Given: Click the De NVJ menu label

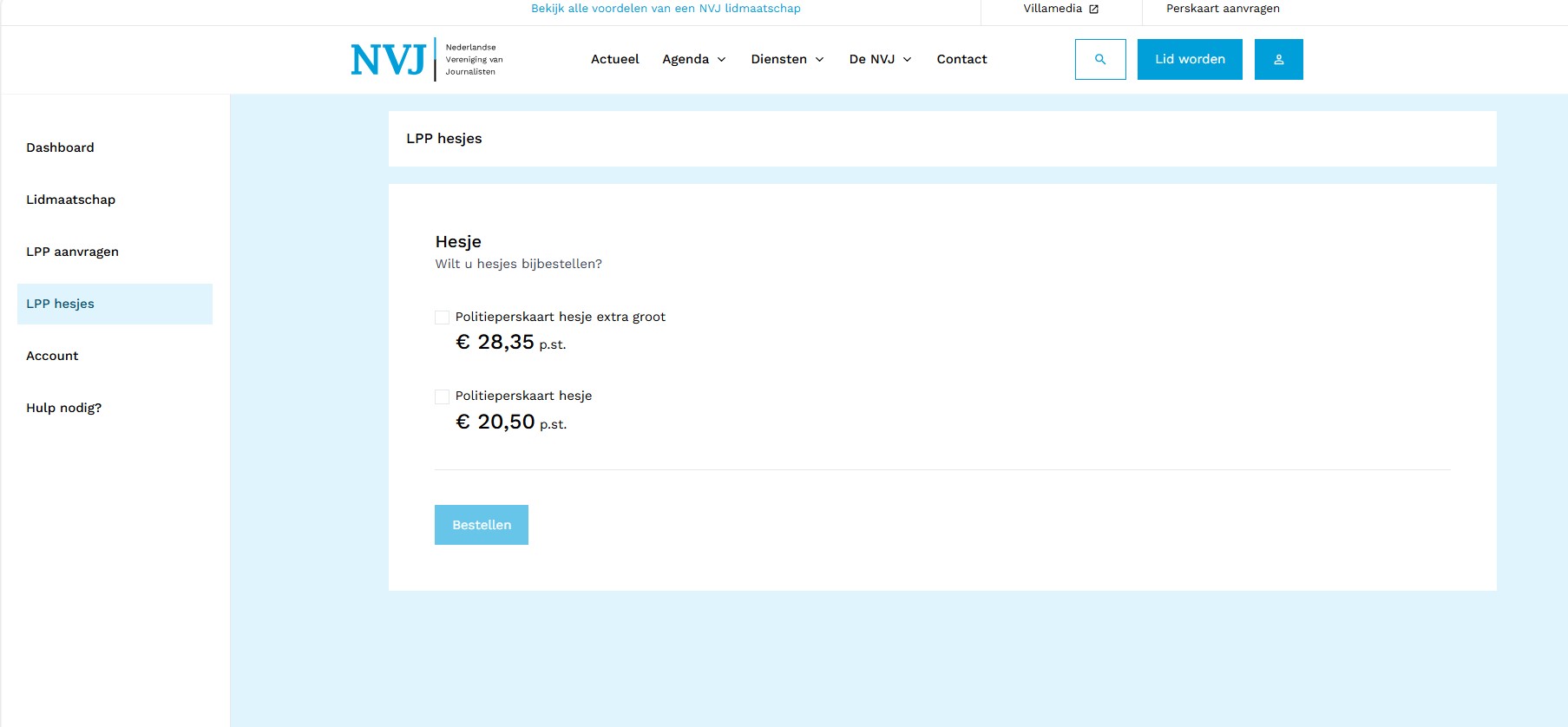Looking at the screenshot, I should (872, 59).
